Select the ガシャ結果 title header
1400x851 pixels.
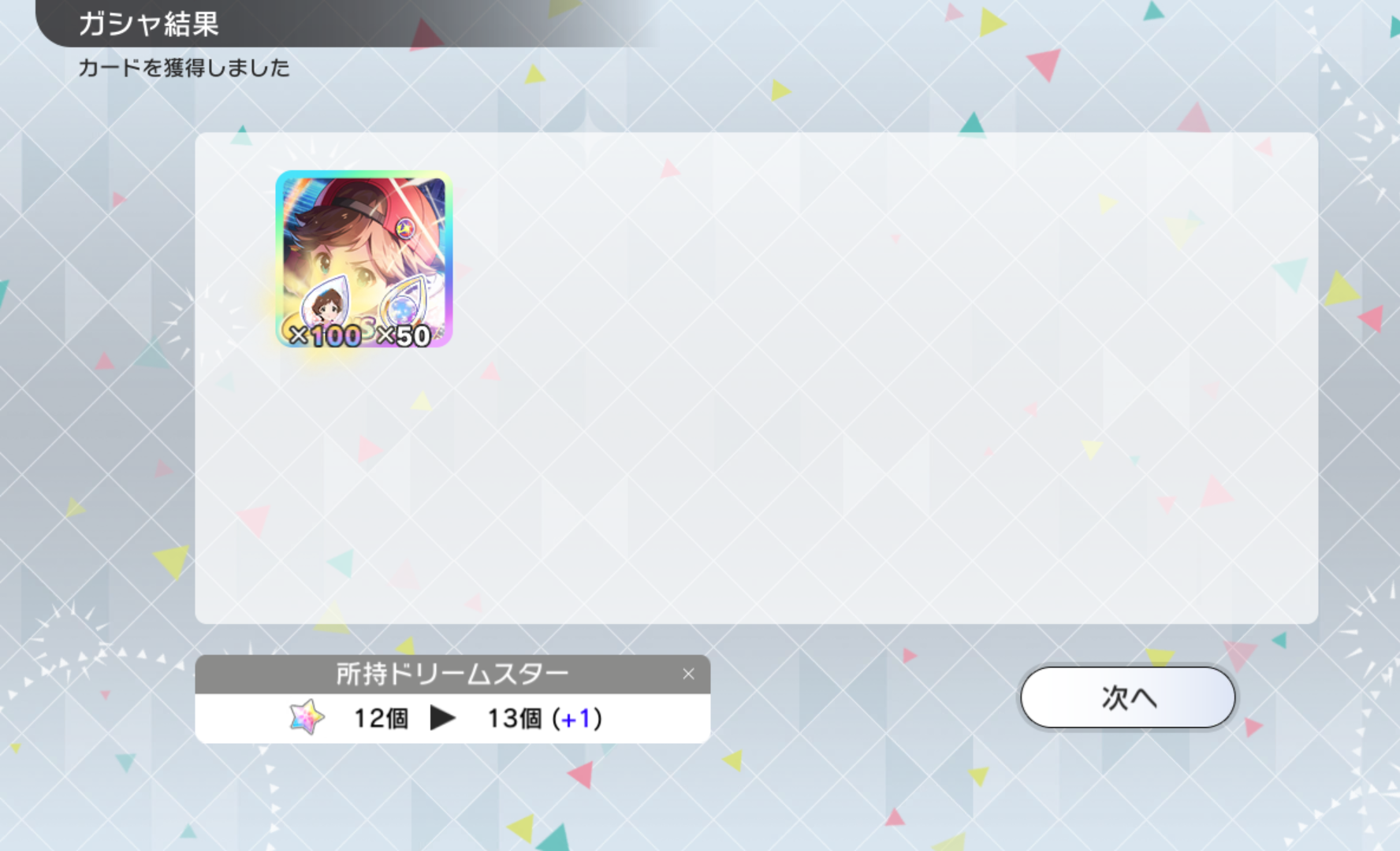coord(148,24)
